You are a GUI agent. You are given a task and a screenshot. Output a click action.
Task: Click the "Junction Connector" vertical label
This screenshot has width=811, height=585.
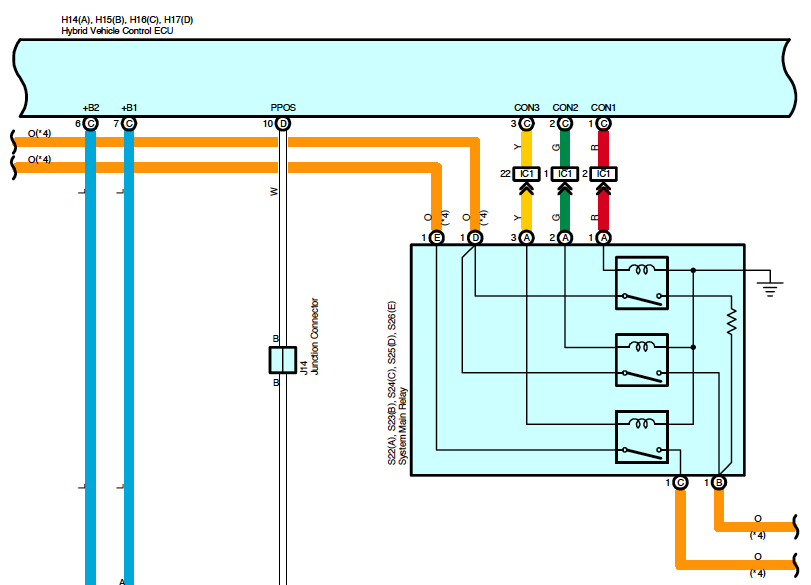[314, 336]
